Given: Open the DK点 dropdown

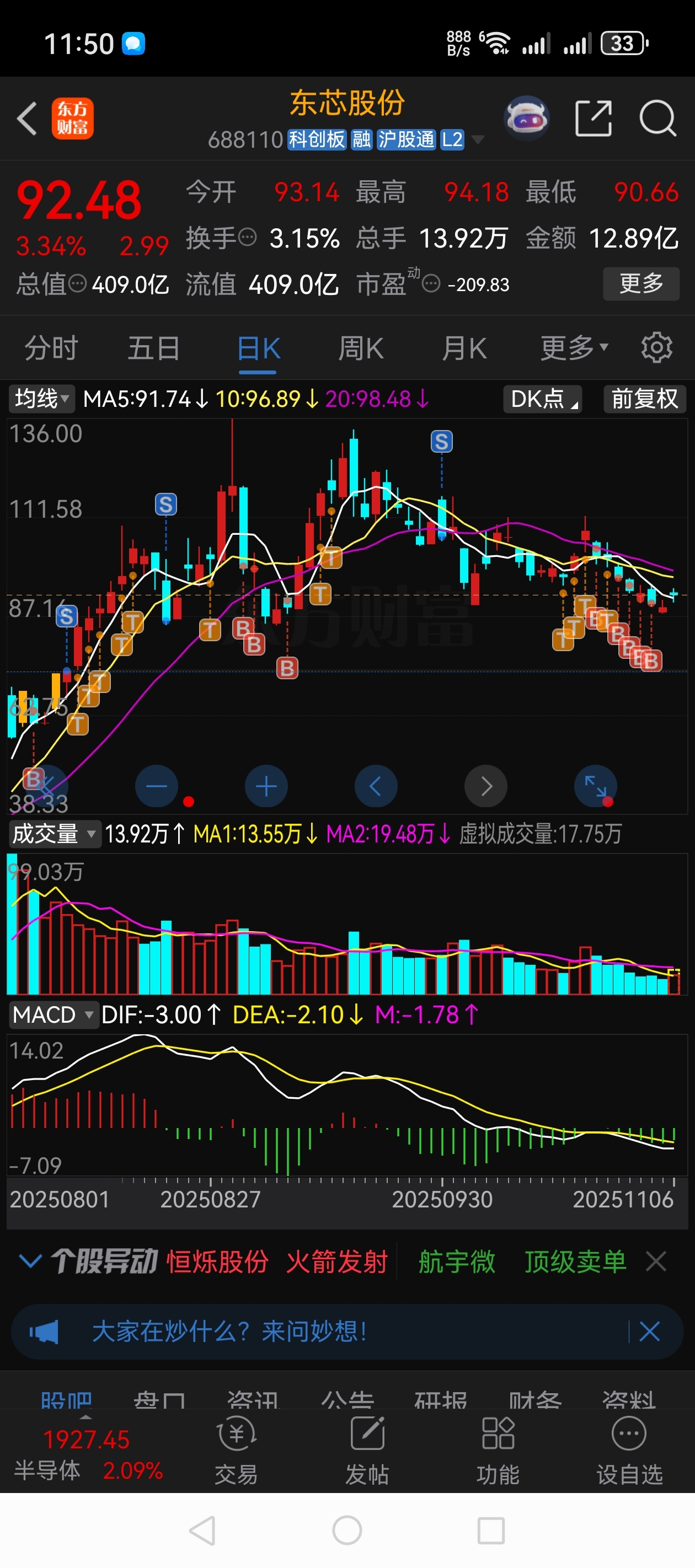Looking at the screenshot, I should (x=542, y=399).
